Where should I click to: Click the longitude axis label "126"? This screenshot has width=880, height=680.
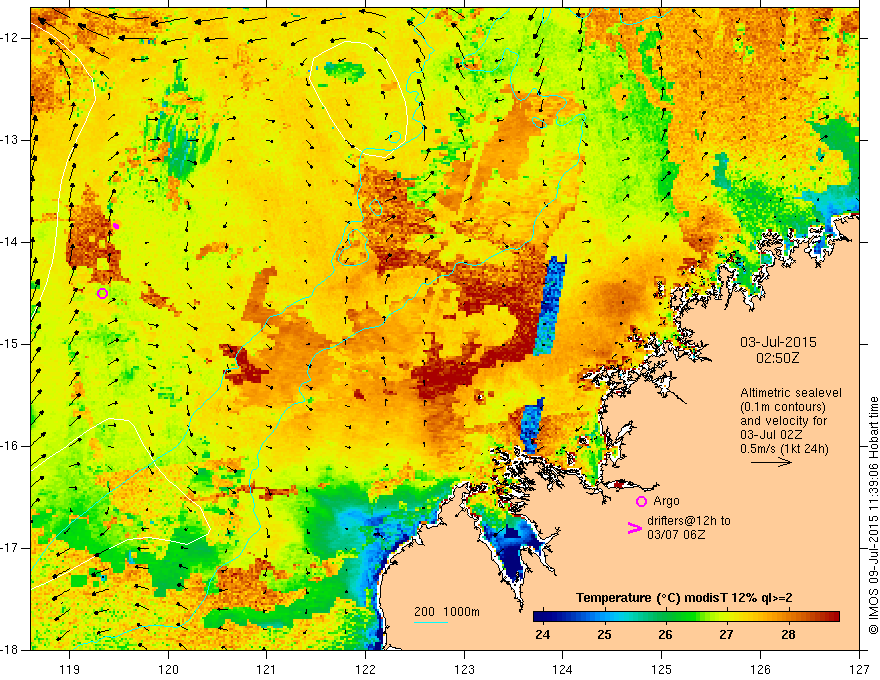(760, 669)
